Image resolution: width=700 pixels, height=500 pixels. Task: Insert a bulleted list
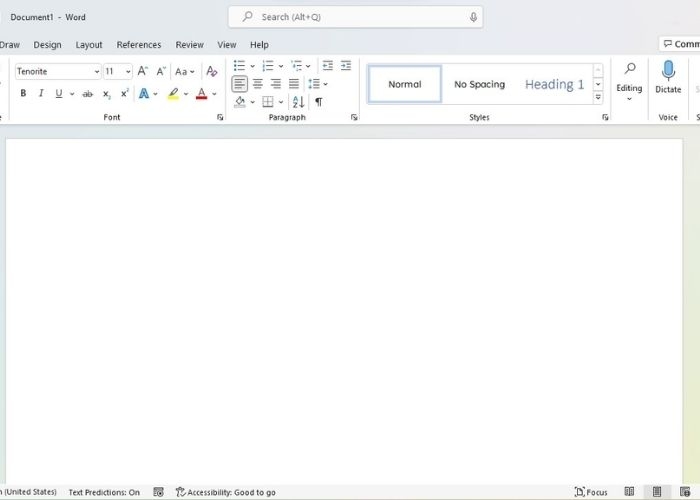pyautogui.click(x=240, y=66)
